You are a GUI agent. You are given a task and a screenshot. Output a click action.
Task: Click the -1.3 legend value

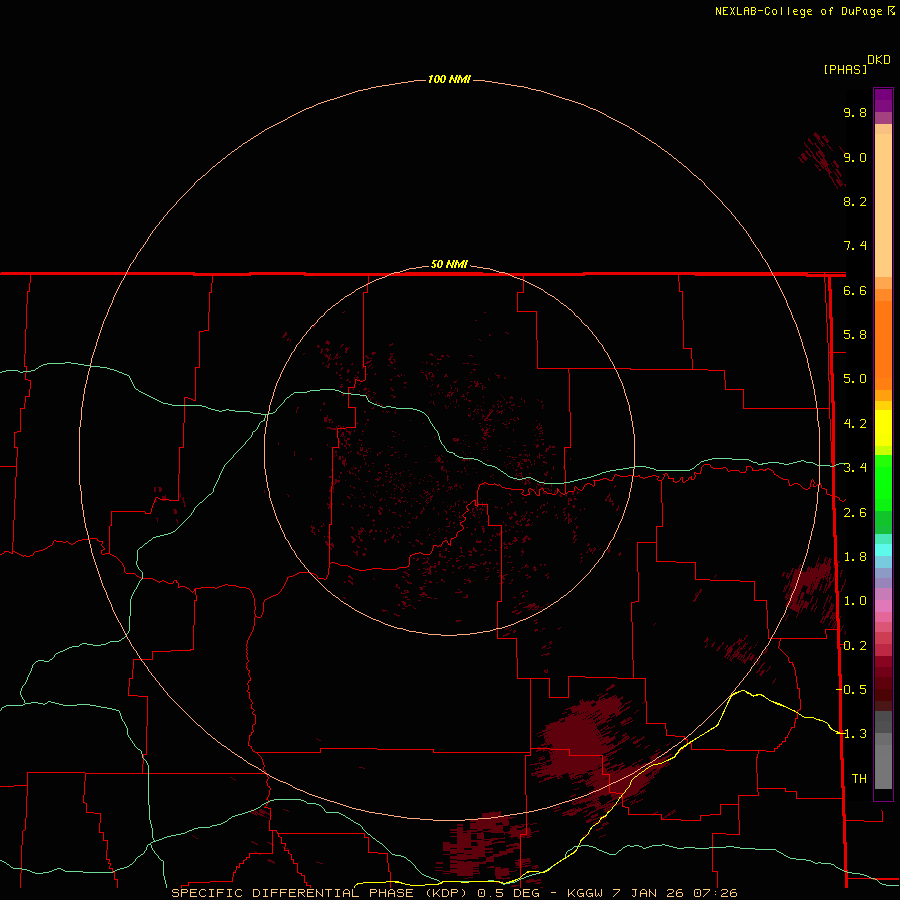852,734
